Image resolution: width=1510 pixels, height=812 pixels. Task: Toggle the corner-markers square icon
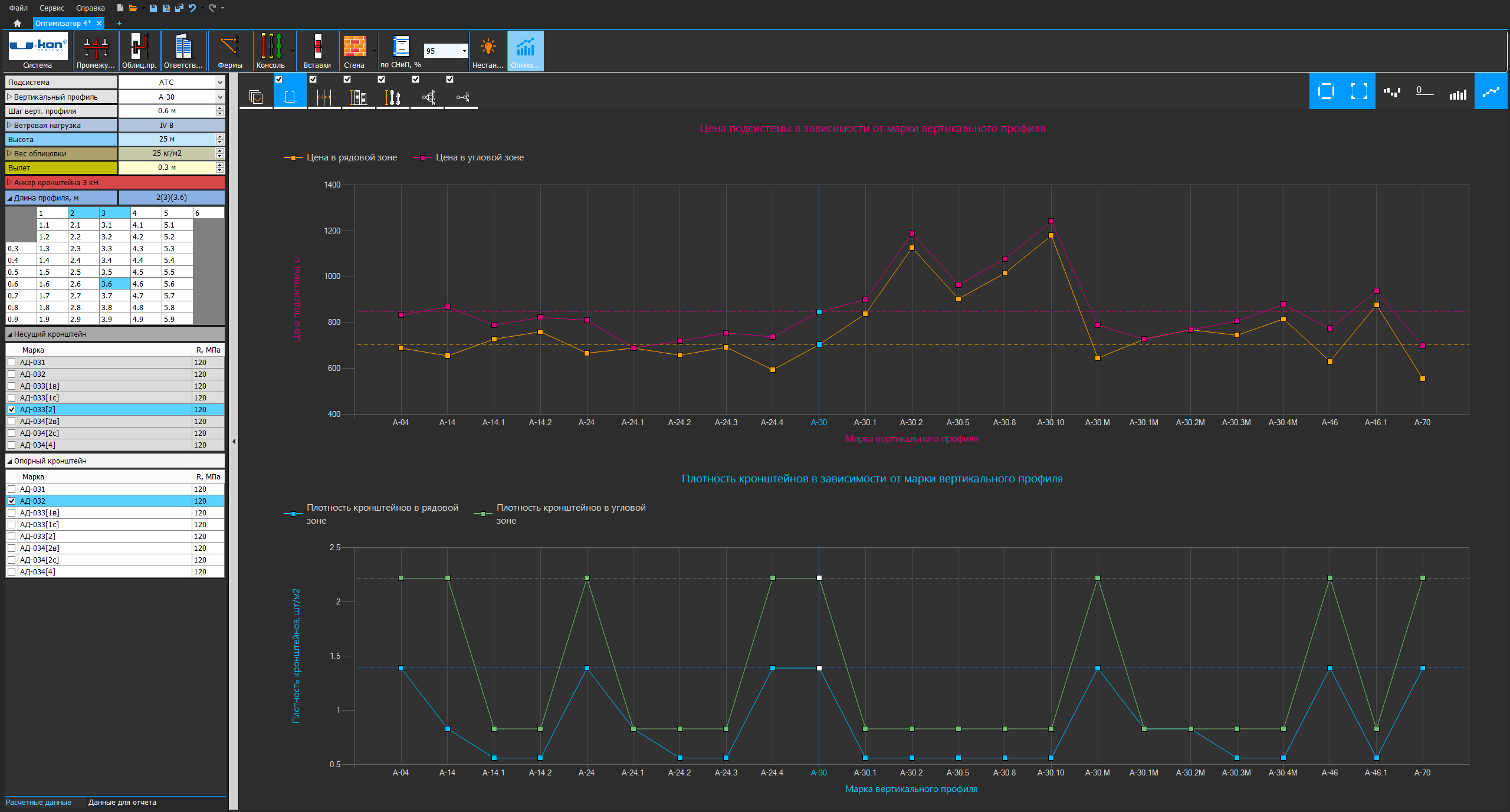pyautogui.click(x=1358, y=91)
